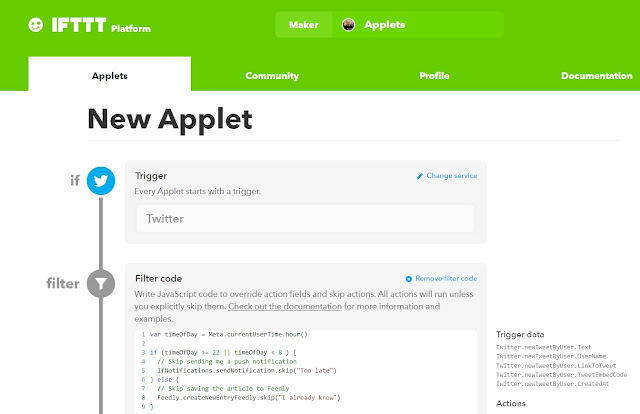Click the blue Twitter bird trigger icon

tap(101, 180)
